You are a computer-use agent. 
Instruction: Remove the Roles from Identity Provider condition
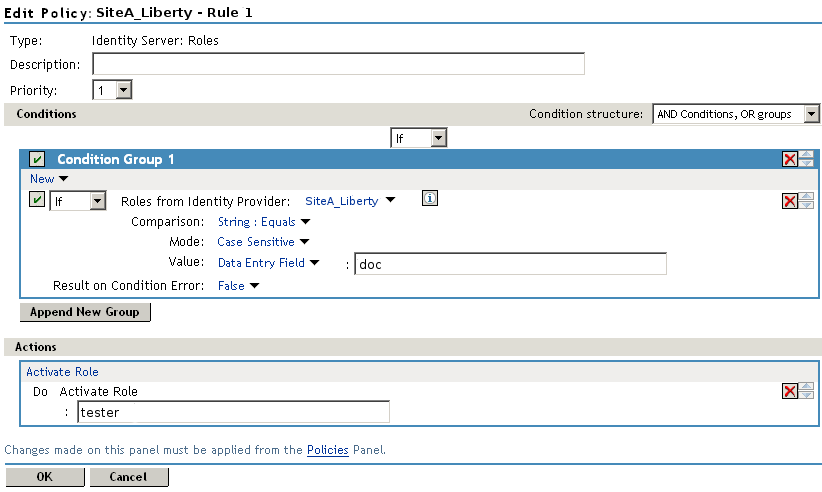tap(789, 201)
